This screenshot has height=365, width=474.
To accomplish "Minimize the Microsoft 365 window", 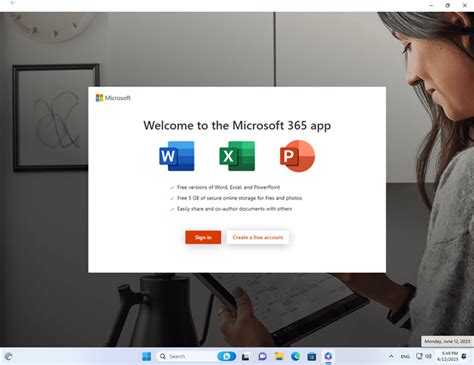I will tap(431, 5).
